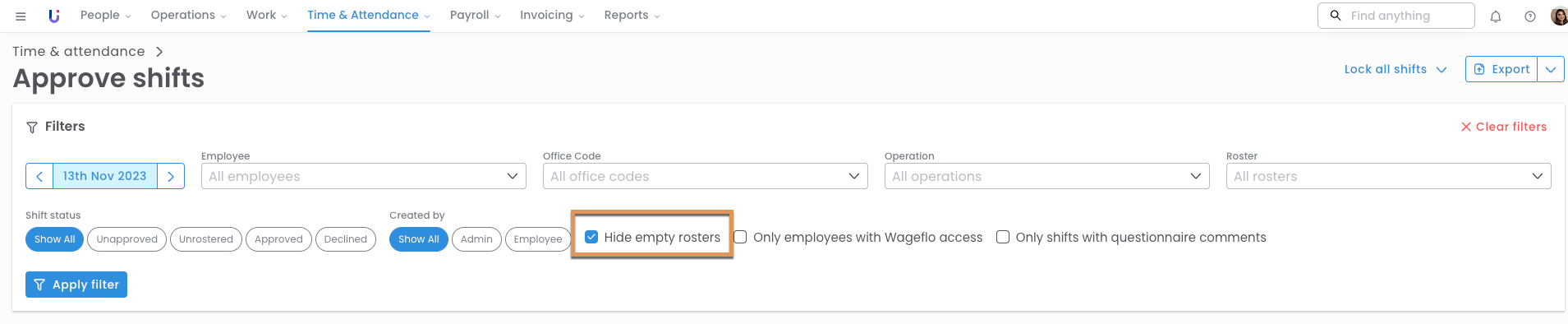Click the Apply filter button
This screenshot has width=1568, height=324.
coord(76,285)
